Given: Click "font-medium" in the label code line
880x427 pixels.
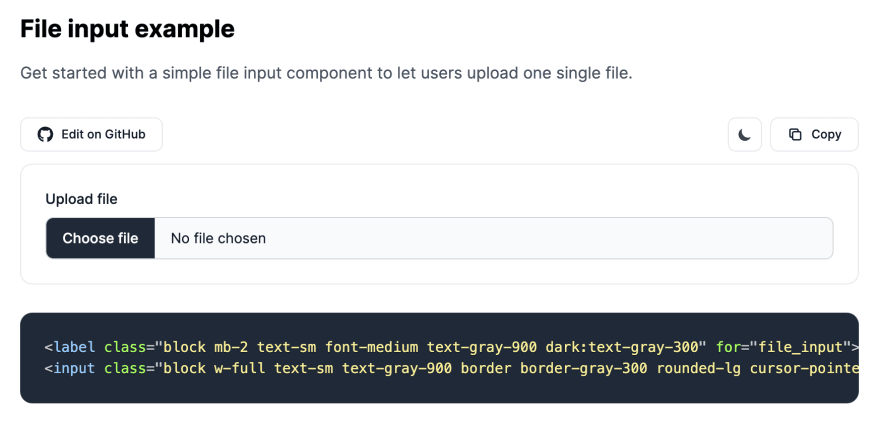Looking at the screenshot, I should click(372, 347).
